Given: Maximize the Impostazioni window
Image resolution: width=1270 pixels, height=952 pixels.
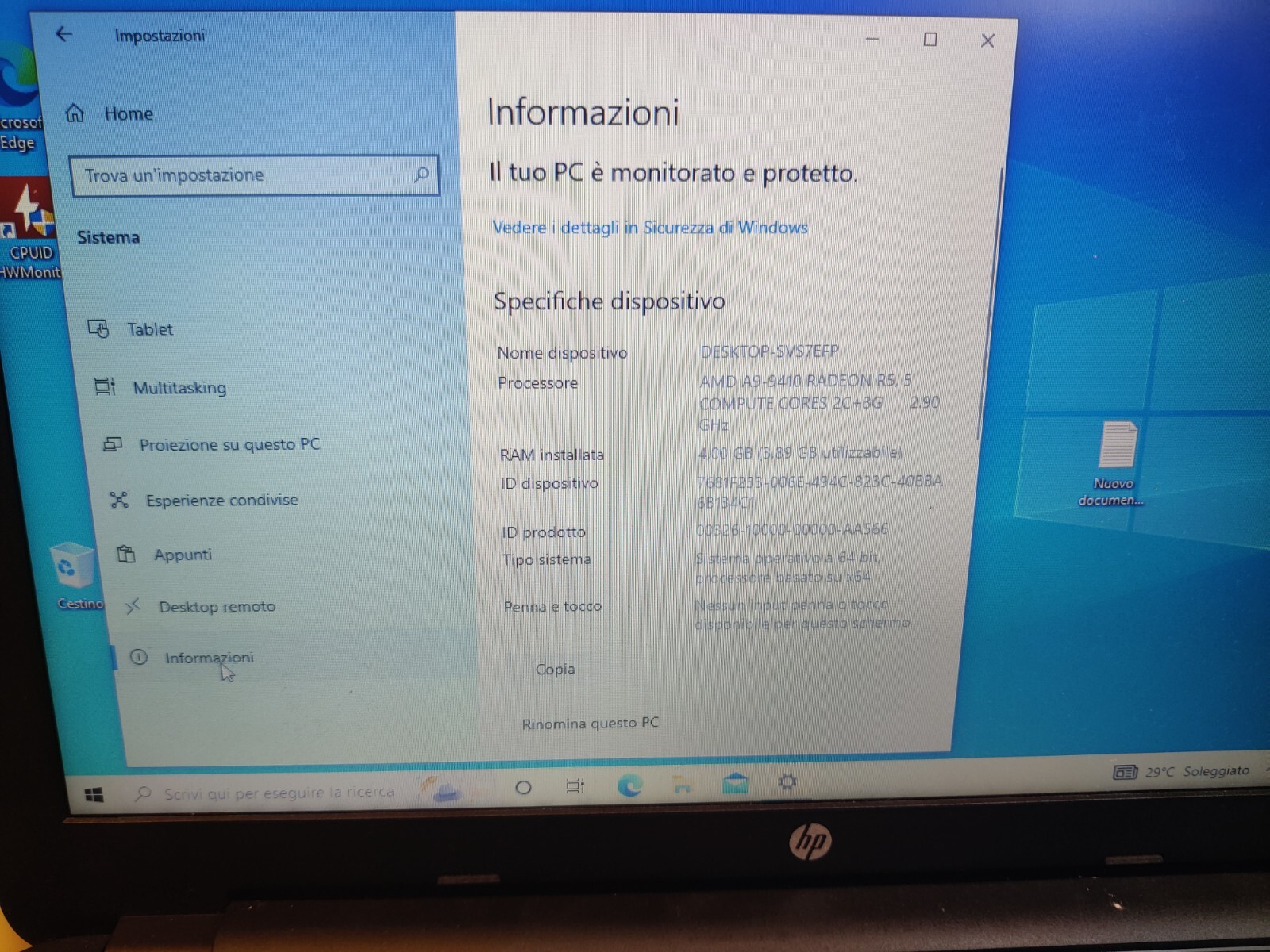Looking at the screenshot, I should click(930, 40).
